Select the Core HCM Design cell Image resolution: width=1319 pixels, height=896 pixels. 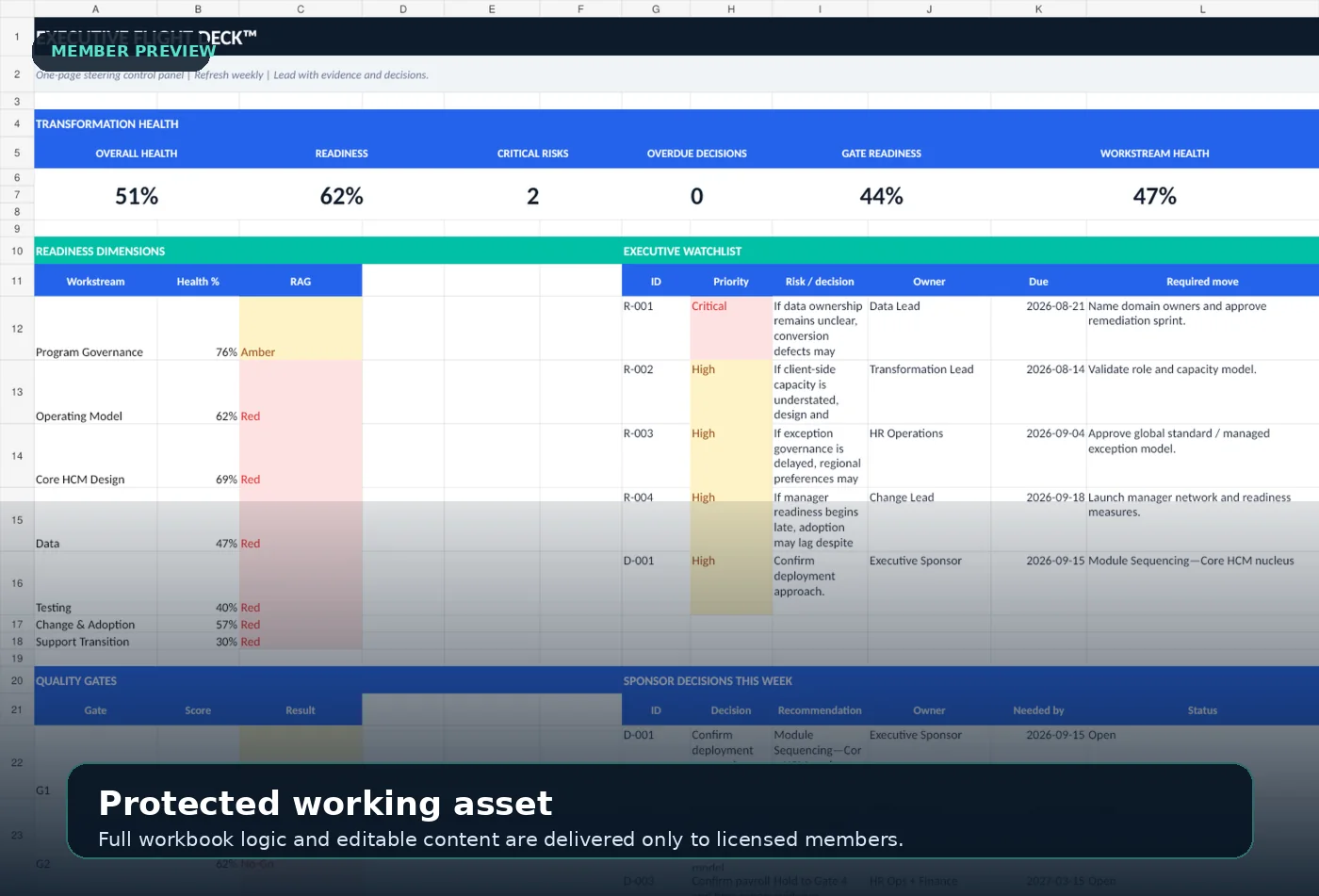click(x=95, y=456)
